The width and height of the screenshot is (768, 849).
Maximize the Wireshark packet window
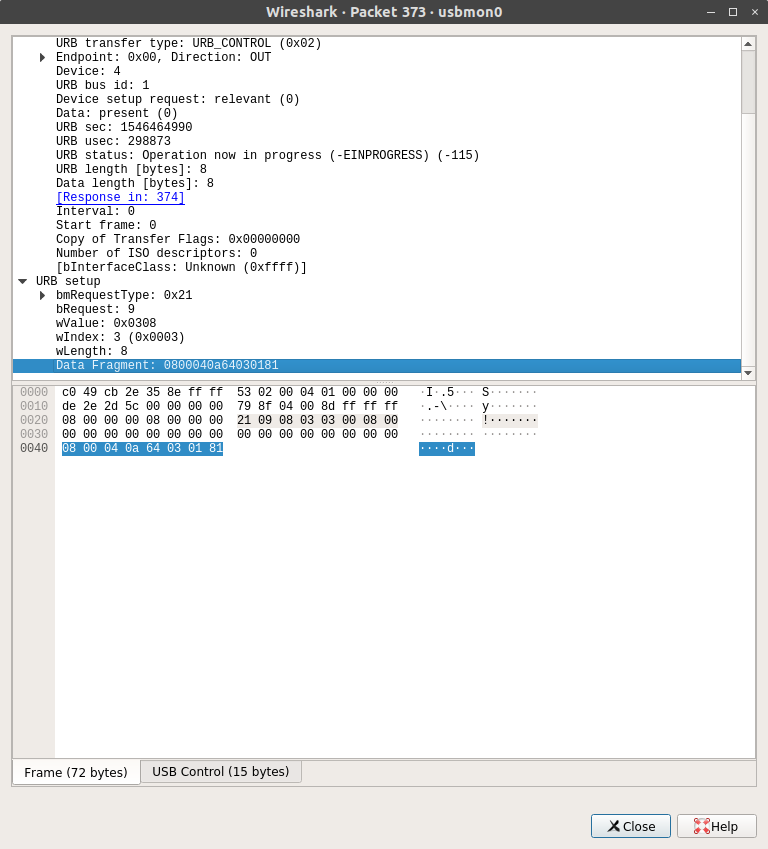click(733, 12)
